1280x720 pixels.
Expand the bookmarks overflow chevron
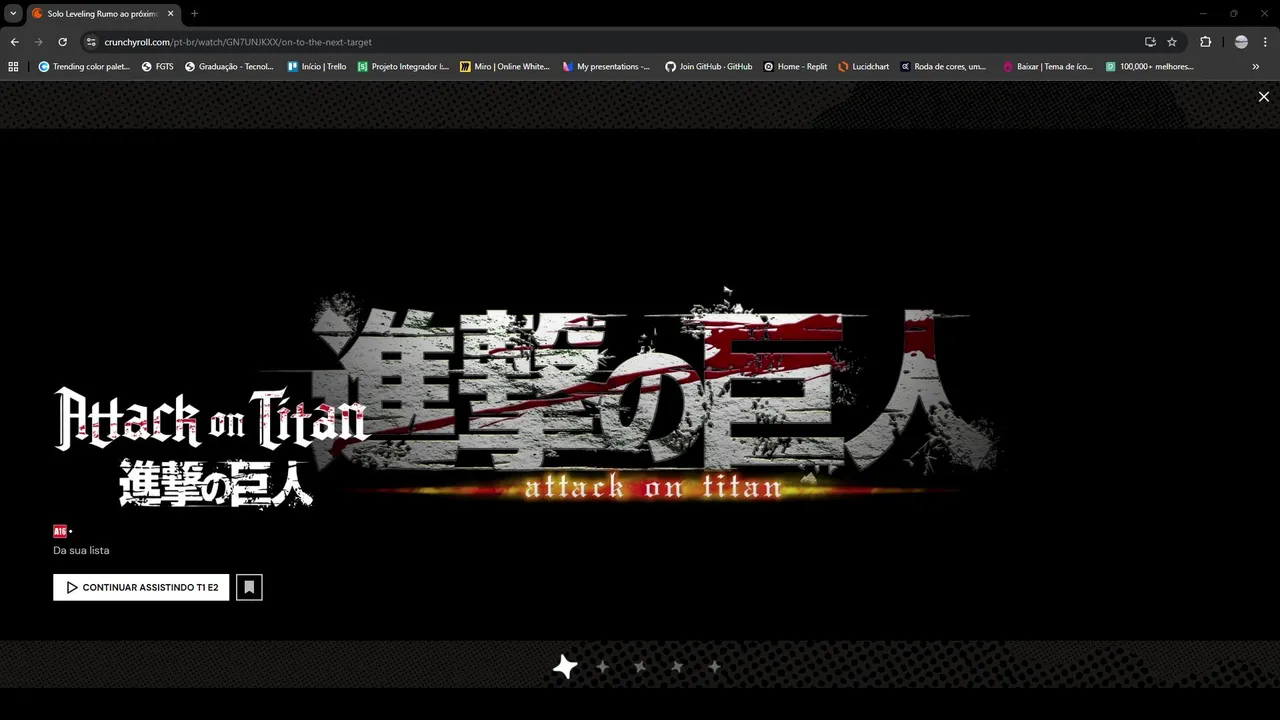[1256, 67]
